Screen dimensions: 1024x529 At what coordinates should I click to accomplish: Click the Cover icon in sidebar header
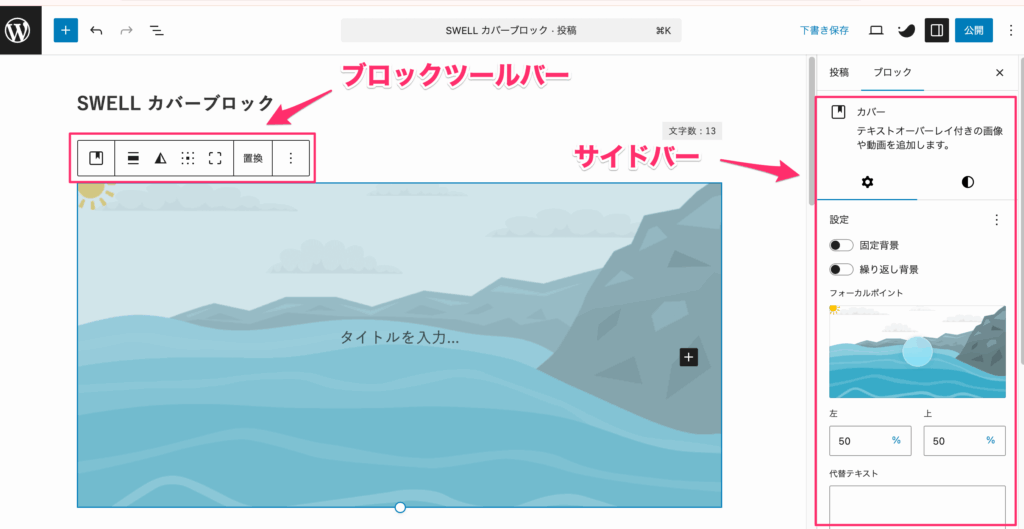click(x=838, y=112)
